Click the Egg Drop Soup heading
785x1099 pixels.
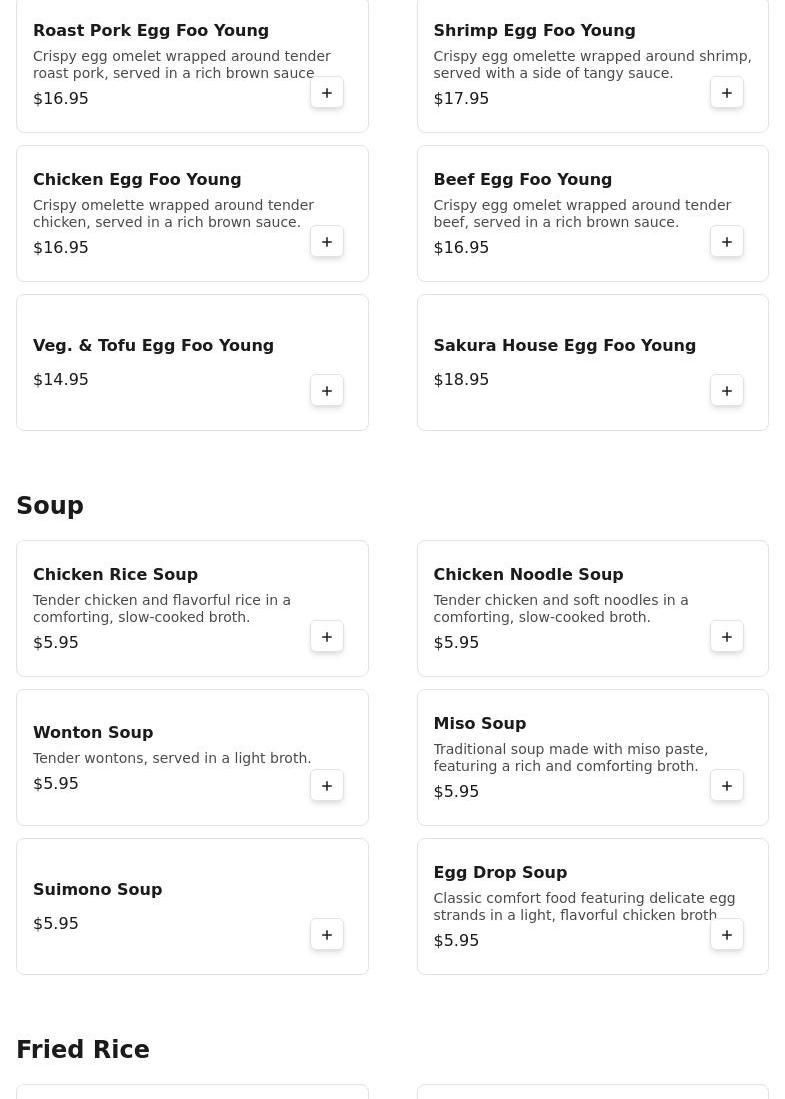[x=500, y=873]
